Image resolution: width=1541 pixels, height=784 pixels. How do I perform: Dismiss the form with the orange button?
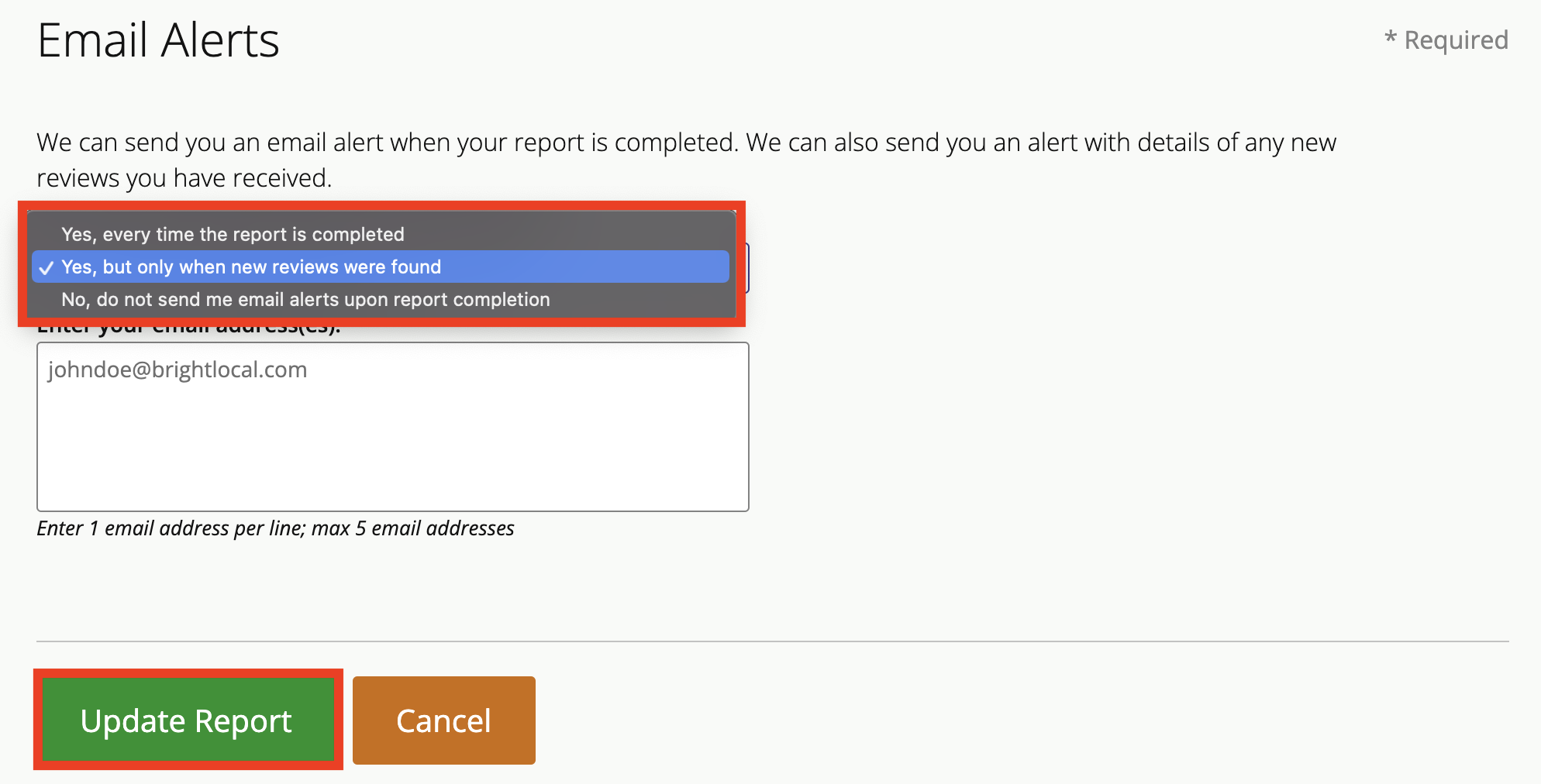[x=443, y=720]
